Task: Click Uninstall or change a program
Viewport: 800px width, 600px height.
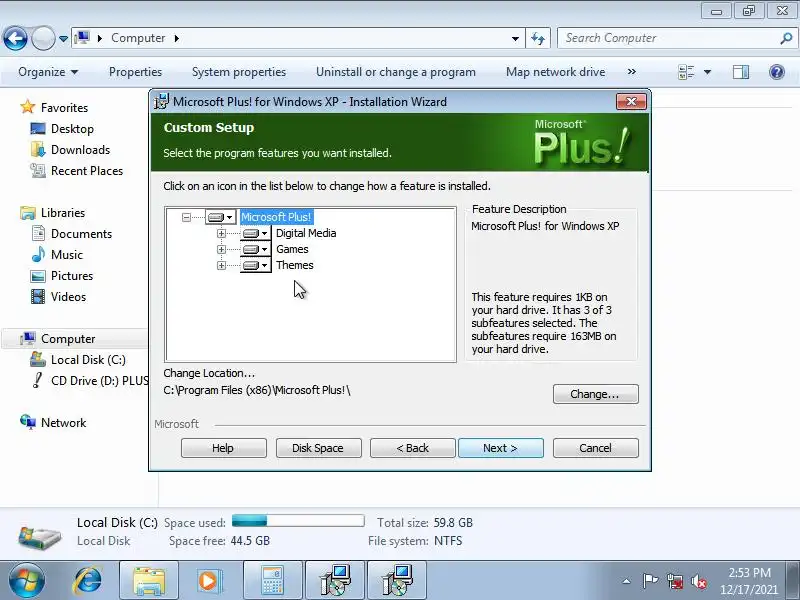Action: (x=396, y=72)
